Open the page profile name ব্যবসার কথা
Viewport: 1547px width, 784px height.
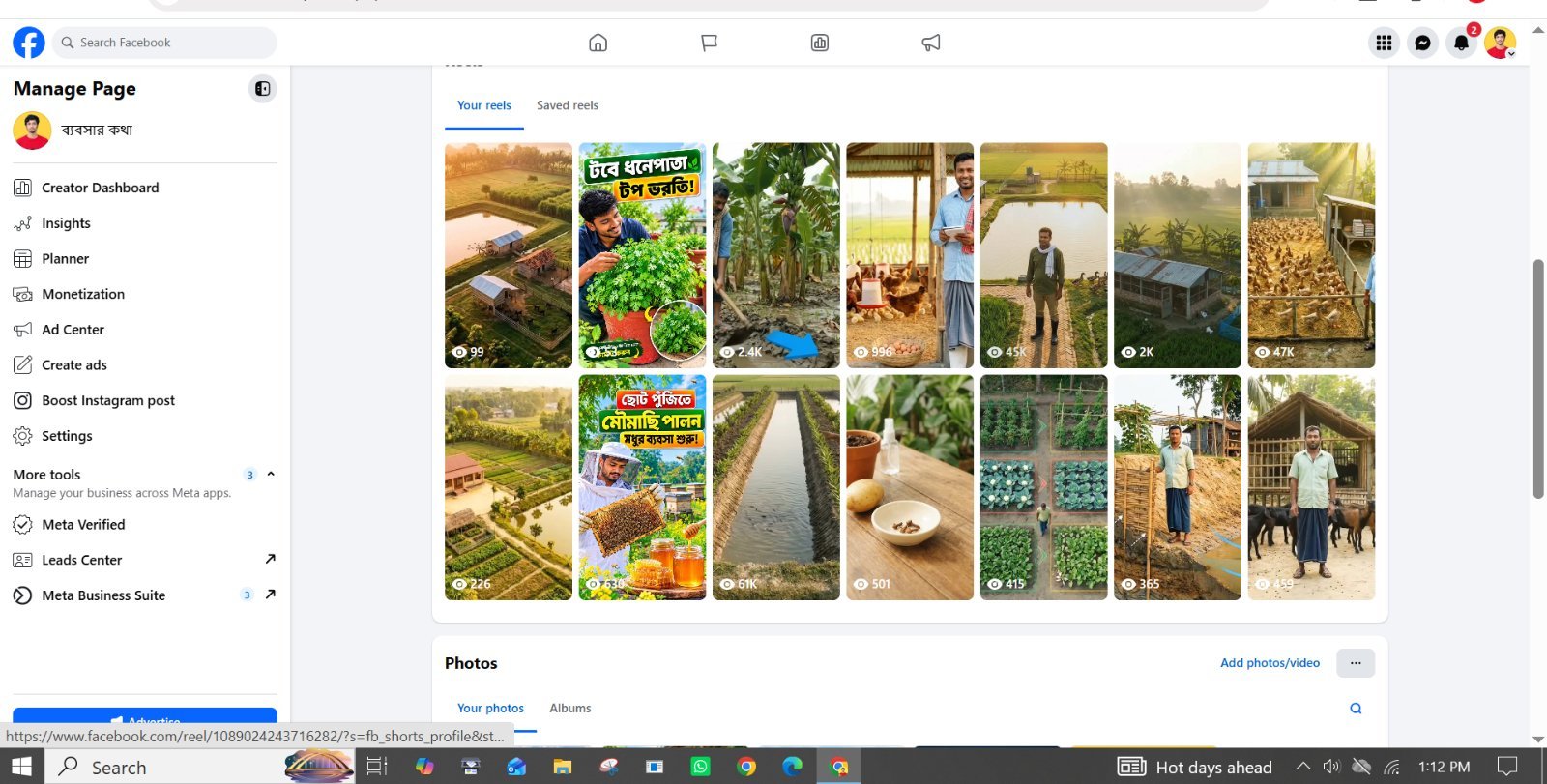click(97, 130)
